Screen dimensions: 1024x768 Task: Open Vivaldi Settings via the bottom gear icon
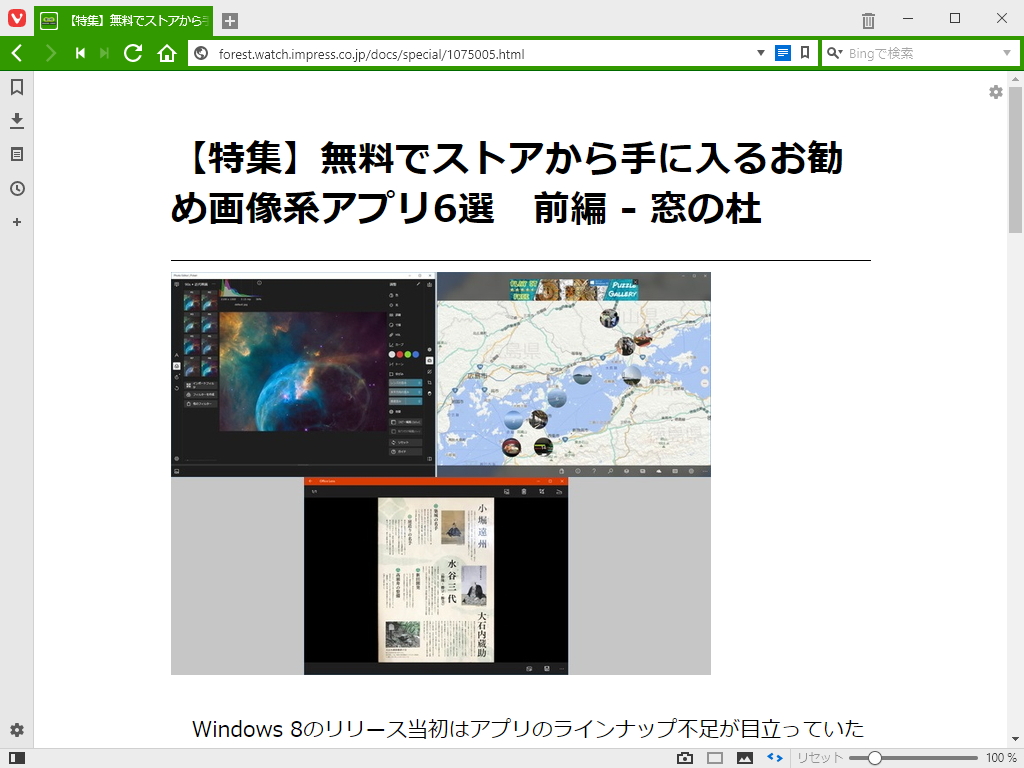pos(16,731)
